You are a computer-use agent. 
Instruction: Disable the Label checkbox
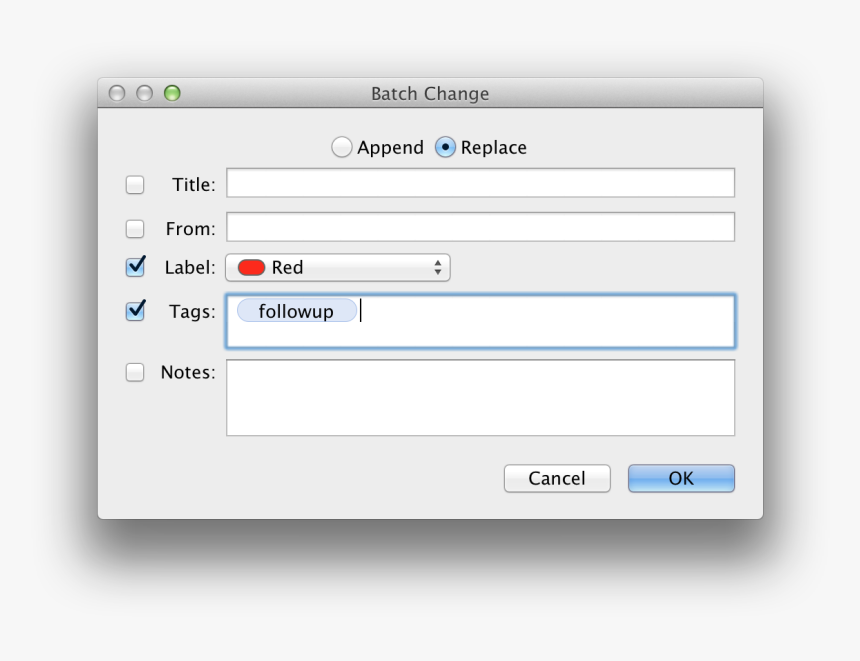click(135, 267)
